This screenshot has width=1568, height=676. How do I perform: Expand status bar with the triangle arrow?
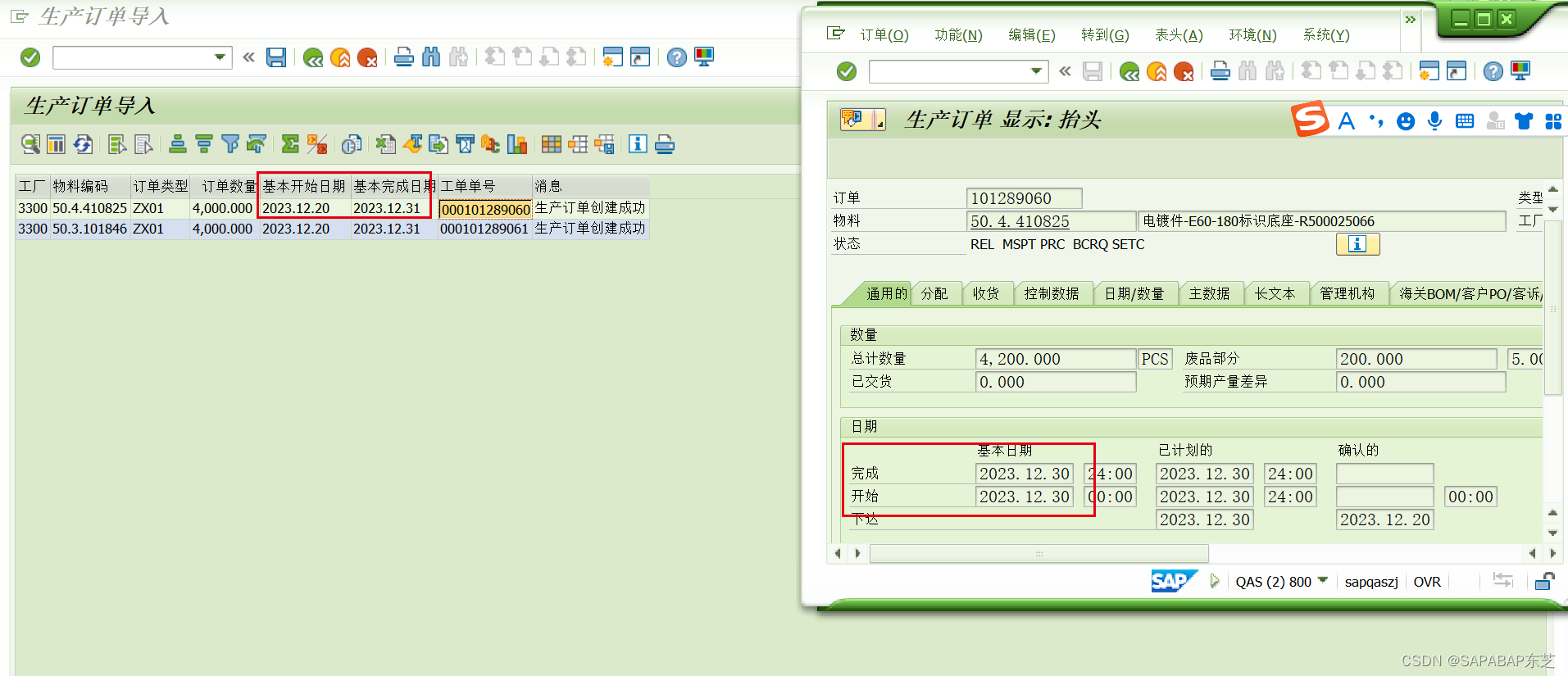(x=1215, y=582)
